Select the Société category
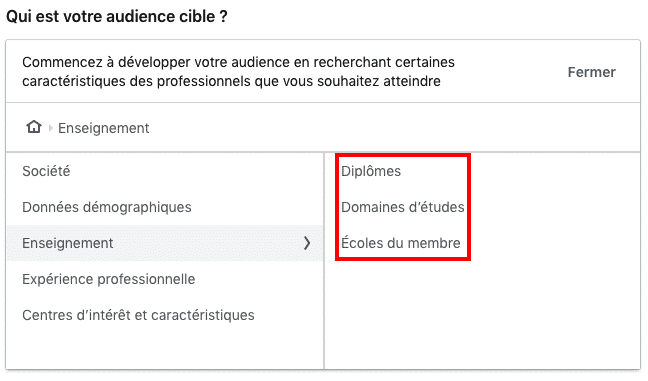The image size is (648, 381). point(165,171)
